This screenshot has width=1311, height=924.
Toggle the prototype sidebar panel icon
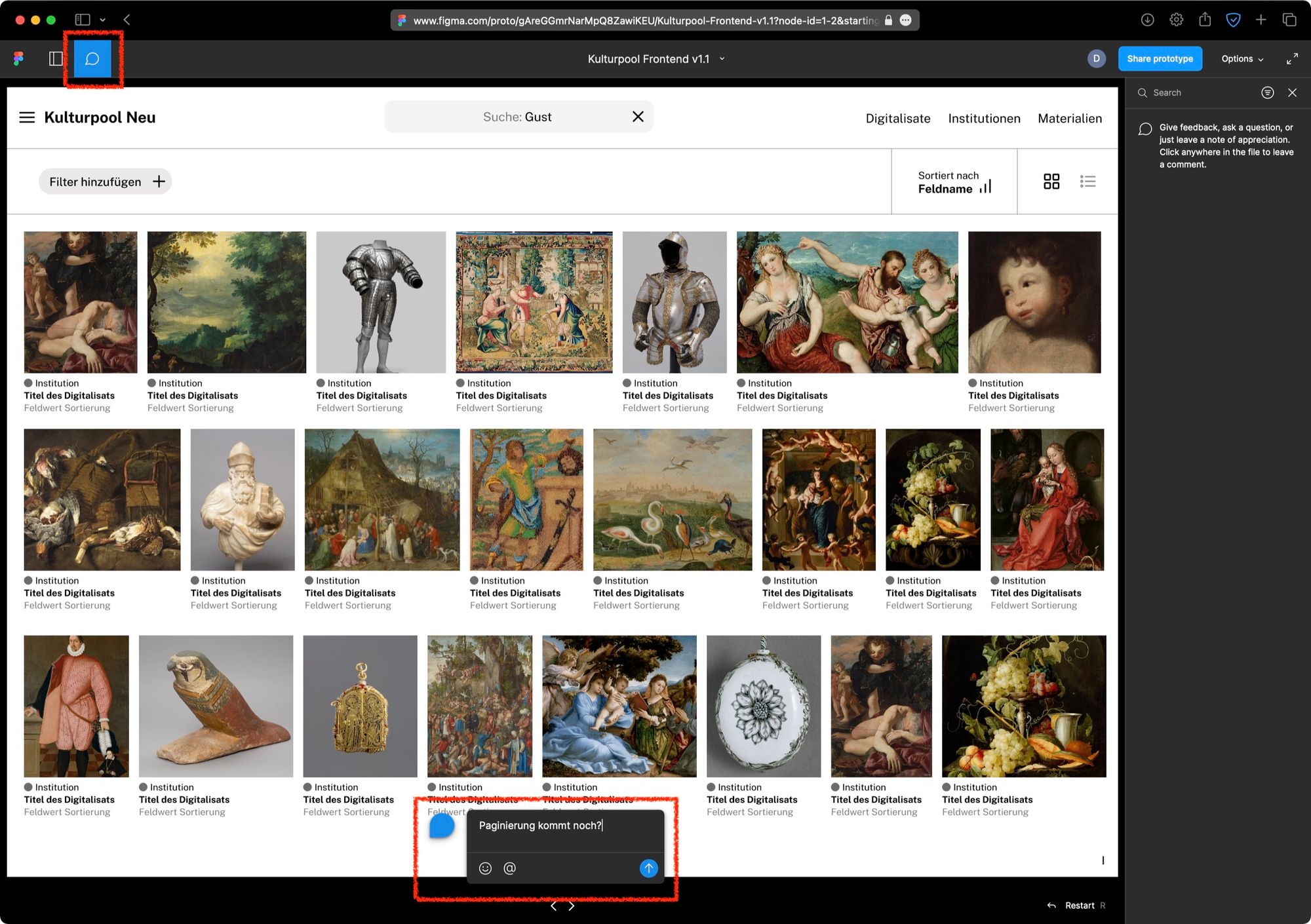click(56, 59)
